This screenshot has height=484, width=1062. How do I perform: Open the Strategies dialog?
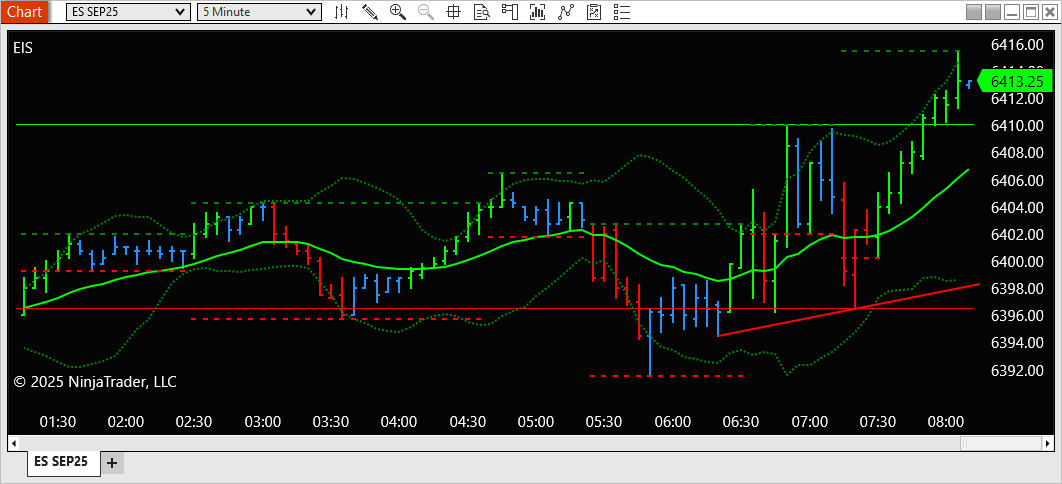[594, 12]
